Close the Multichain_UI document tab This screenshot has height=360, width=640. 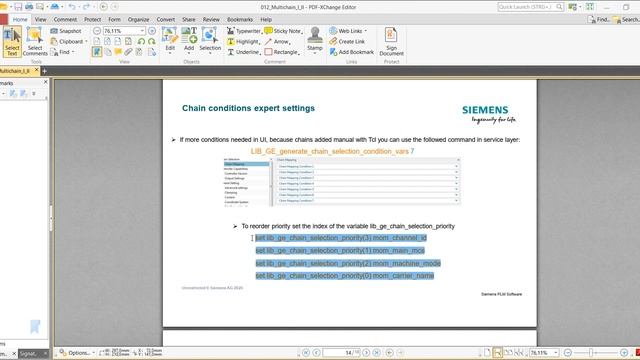pos(36,71)
